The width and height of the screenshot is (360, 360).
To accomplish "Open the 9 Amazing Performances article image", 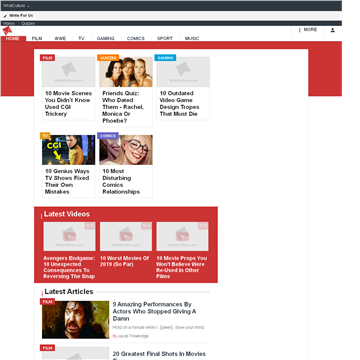I will click(x=75, y=320).
